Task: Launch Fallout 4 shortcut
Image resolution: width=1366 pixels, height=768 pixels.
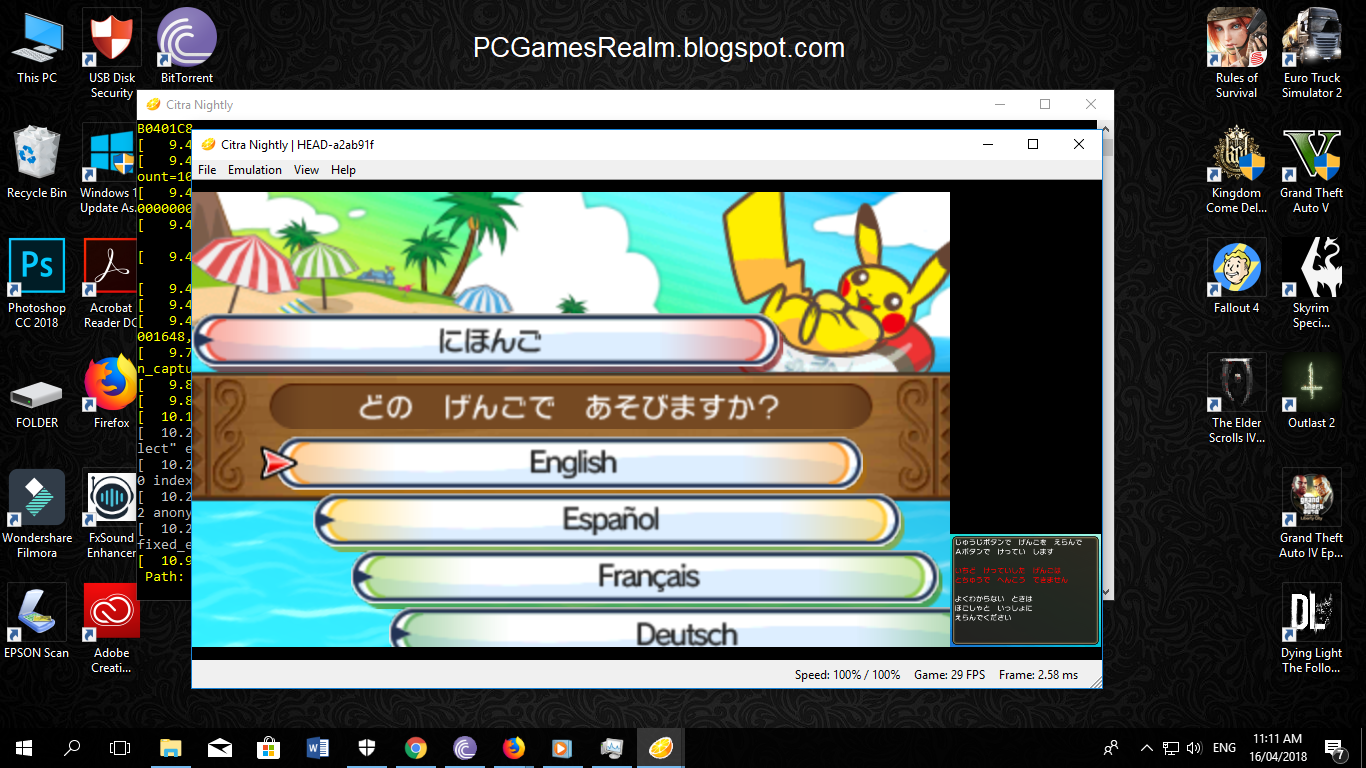Action: pos(1237,277)
